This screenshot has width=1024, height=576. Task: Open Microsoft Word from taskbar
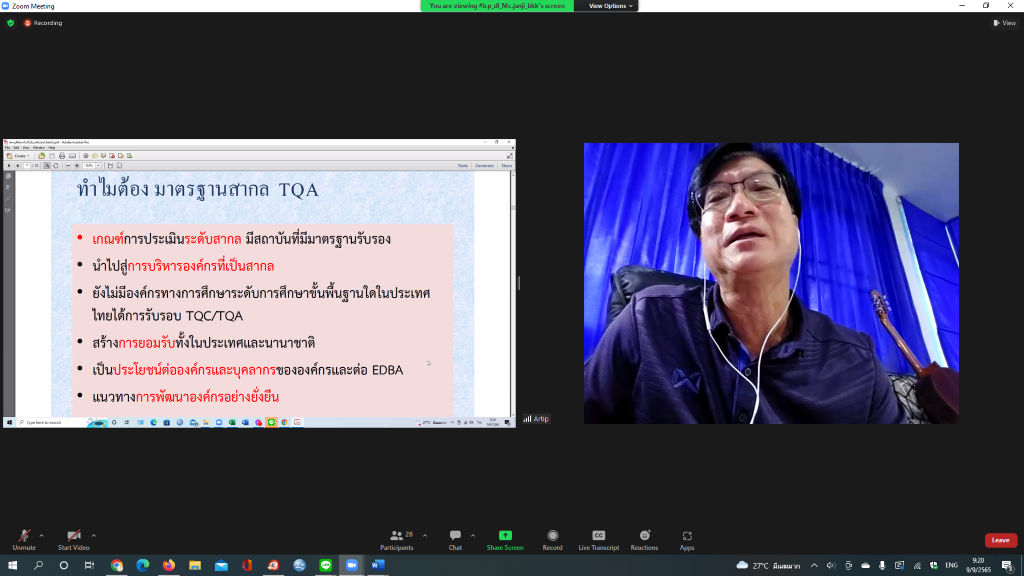click(378, 566)
